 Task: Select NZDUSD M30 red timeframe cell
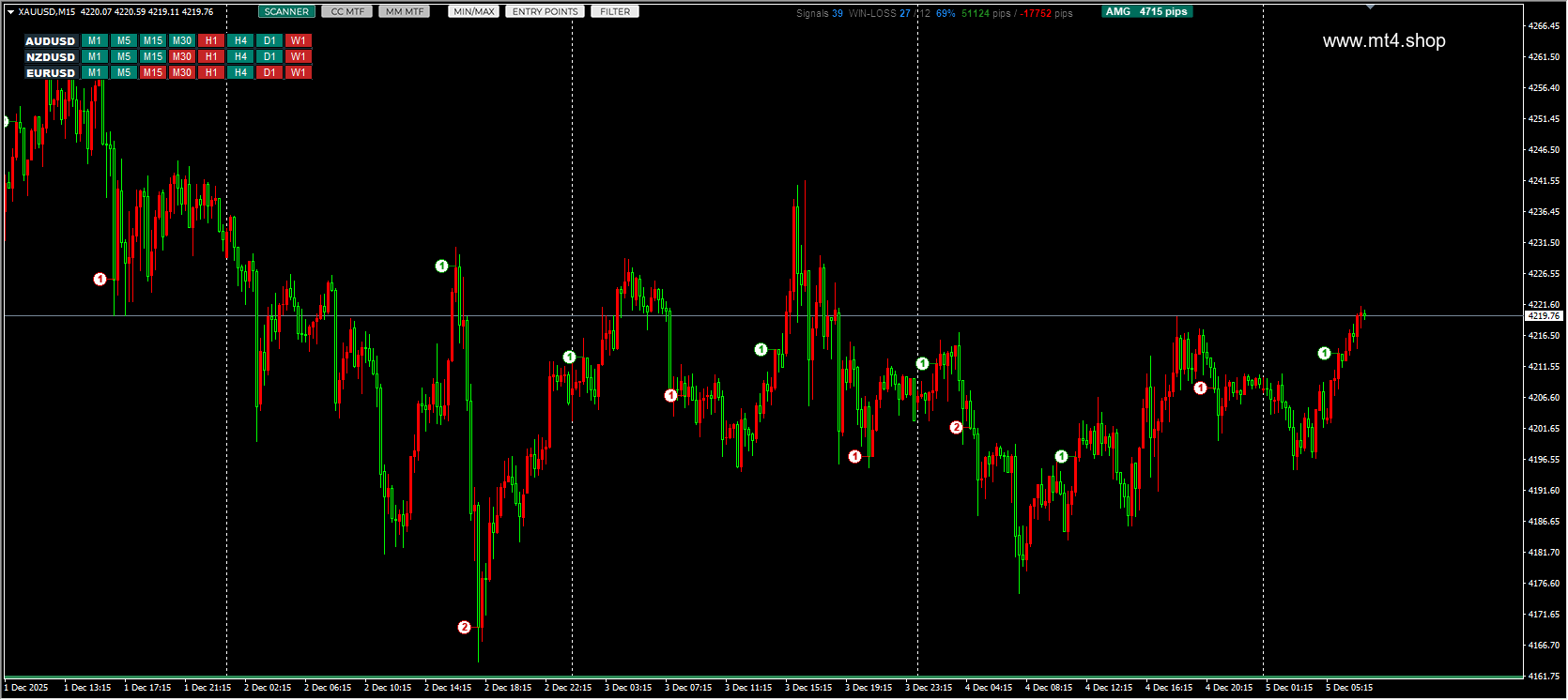coord(182,56)
